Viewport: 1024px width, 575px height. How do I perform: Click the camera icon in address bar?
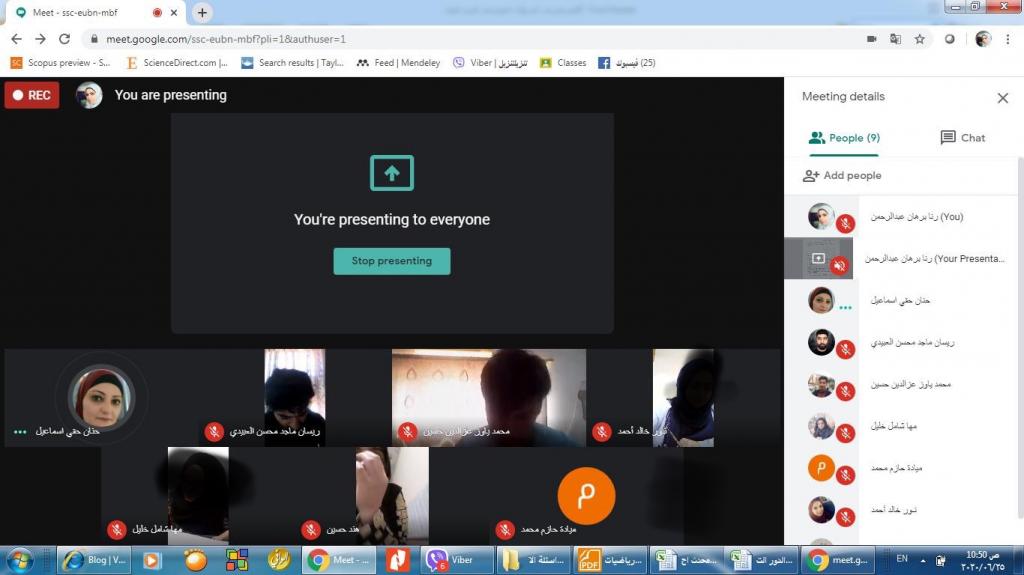point(871,39)
